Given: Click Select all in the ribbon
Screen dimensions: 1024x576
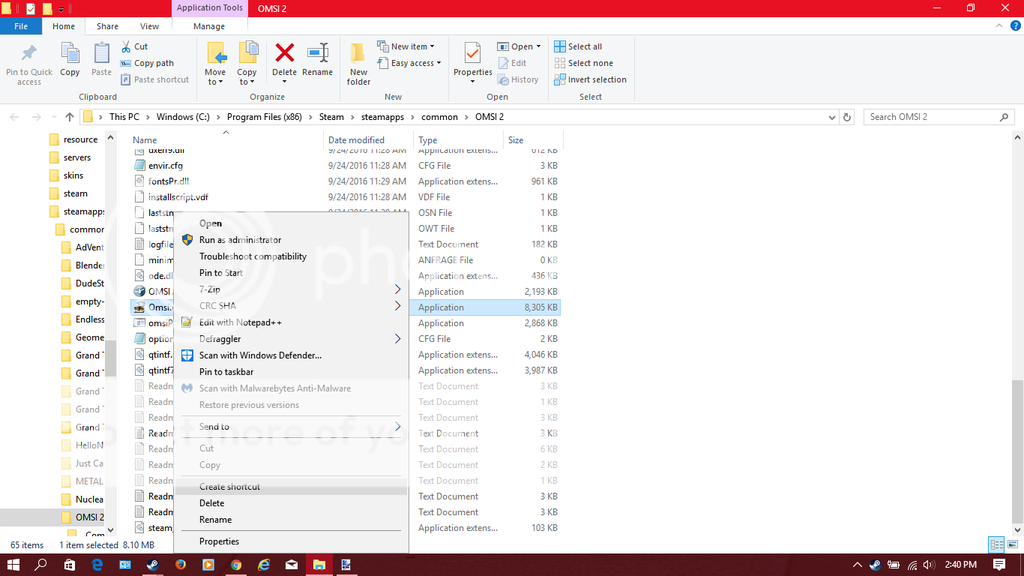Looking at the screenshot, I should 584,47.
